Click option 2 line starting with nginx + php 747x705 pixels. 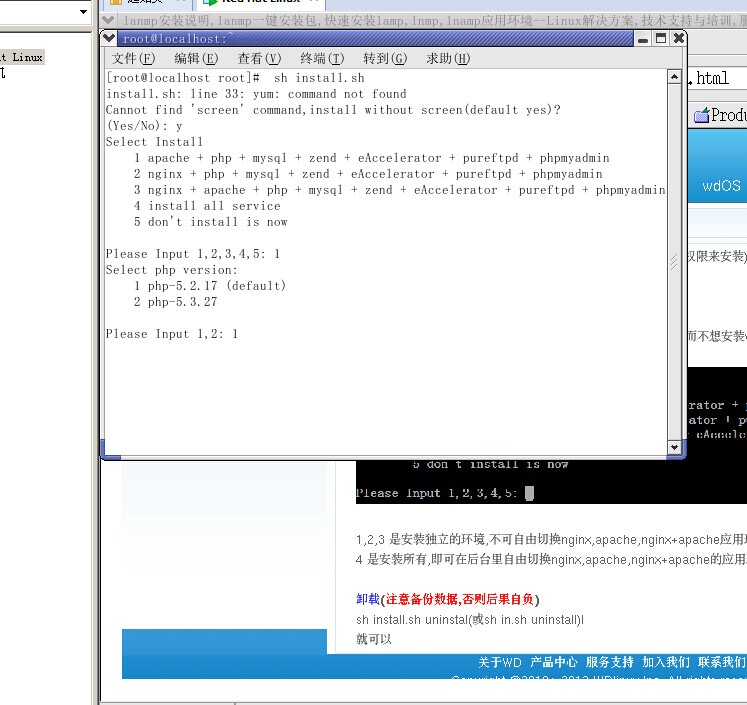click(368, 174)
